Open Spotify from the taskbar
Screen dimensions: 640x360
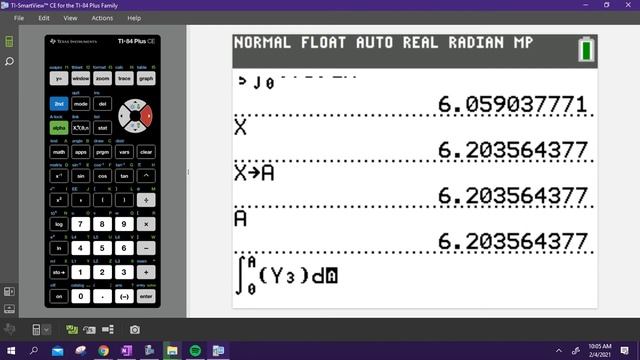[195, 351]
